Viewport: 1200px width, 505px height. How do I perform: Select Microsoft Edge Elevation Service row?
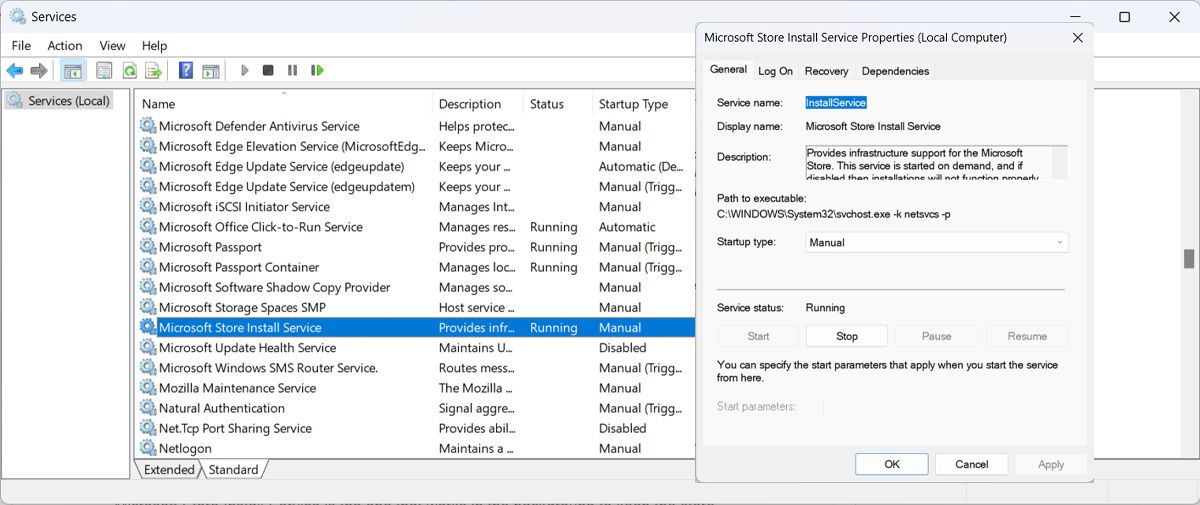[415, 146]
